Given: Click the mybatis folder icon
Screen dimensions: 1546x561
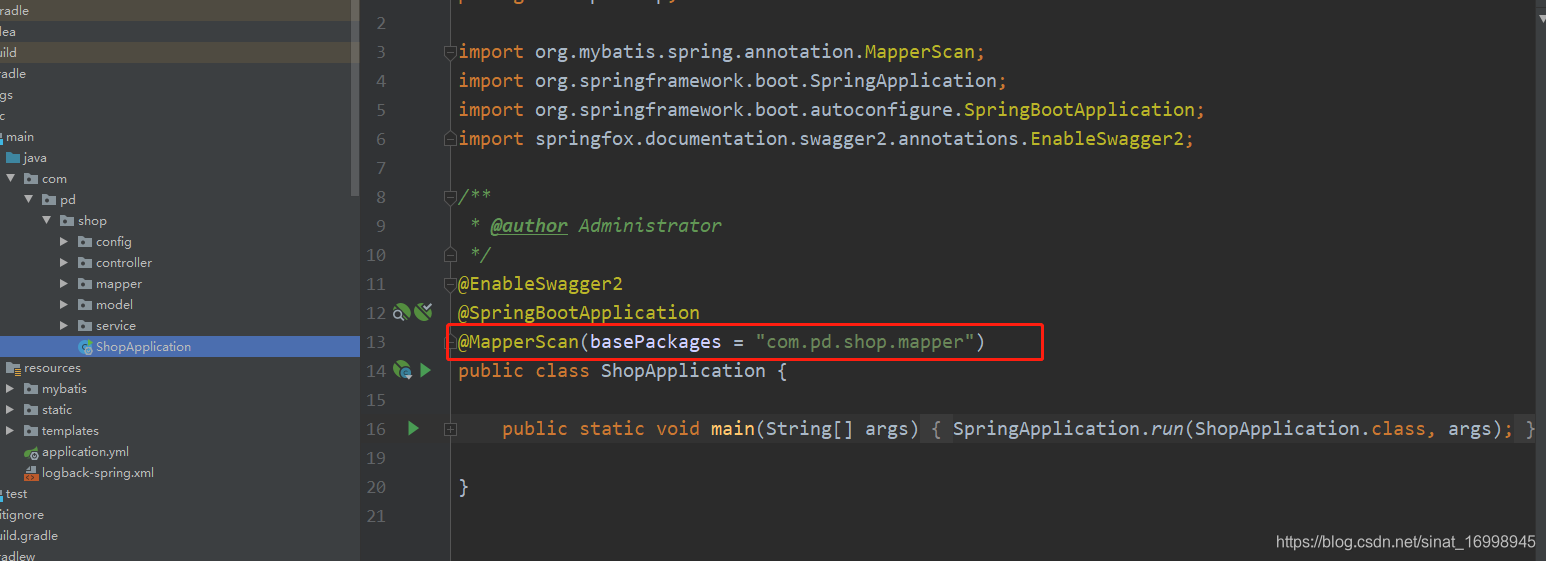Looking at the screenshot, I should [31, 389].
